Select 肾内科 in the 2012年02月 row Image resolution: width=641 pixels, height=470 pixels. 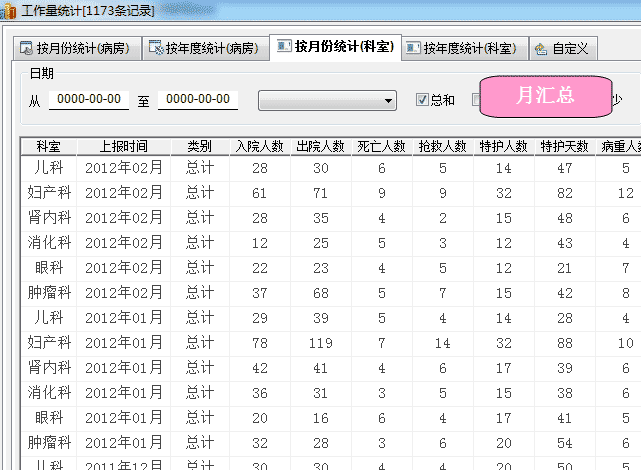pyautogui.click(x=49, y=218)
